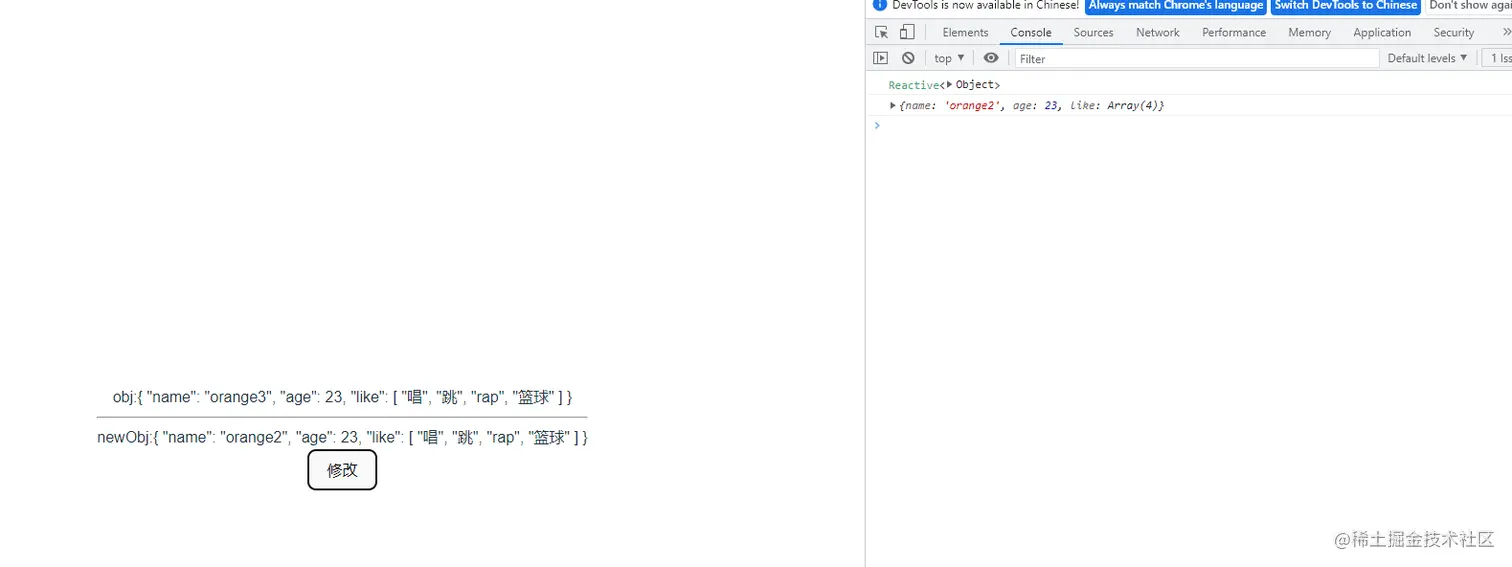Click the 修改 button

click(342, 470)
